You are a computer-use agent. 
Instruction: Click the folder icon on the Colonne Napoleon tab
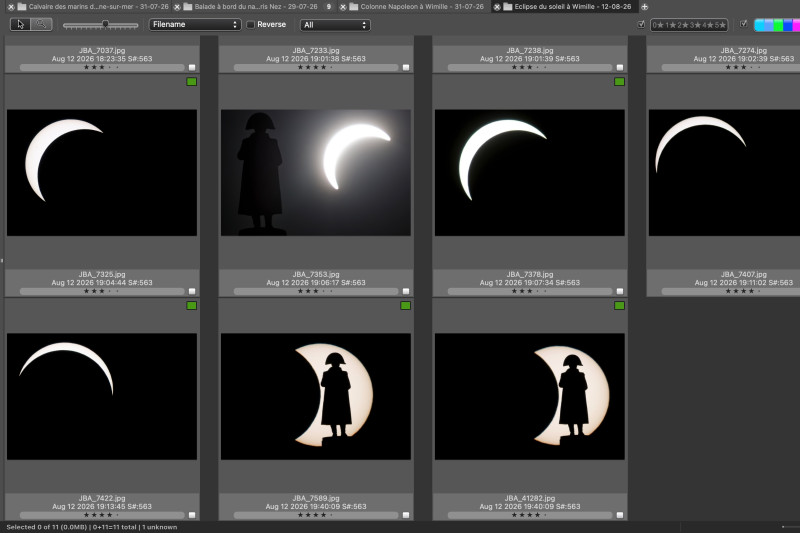[354, 7]
